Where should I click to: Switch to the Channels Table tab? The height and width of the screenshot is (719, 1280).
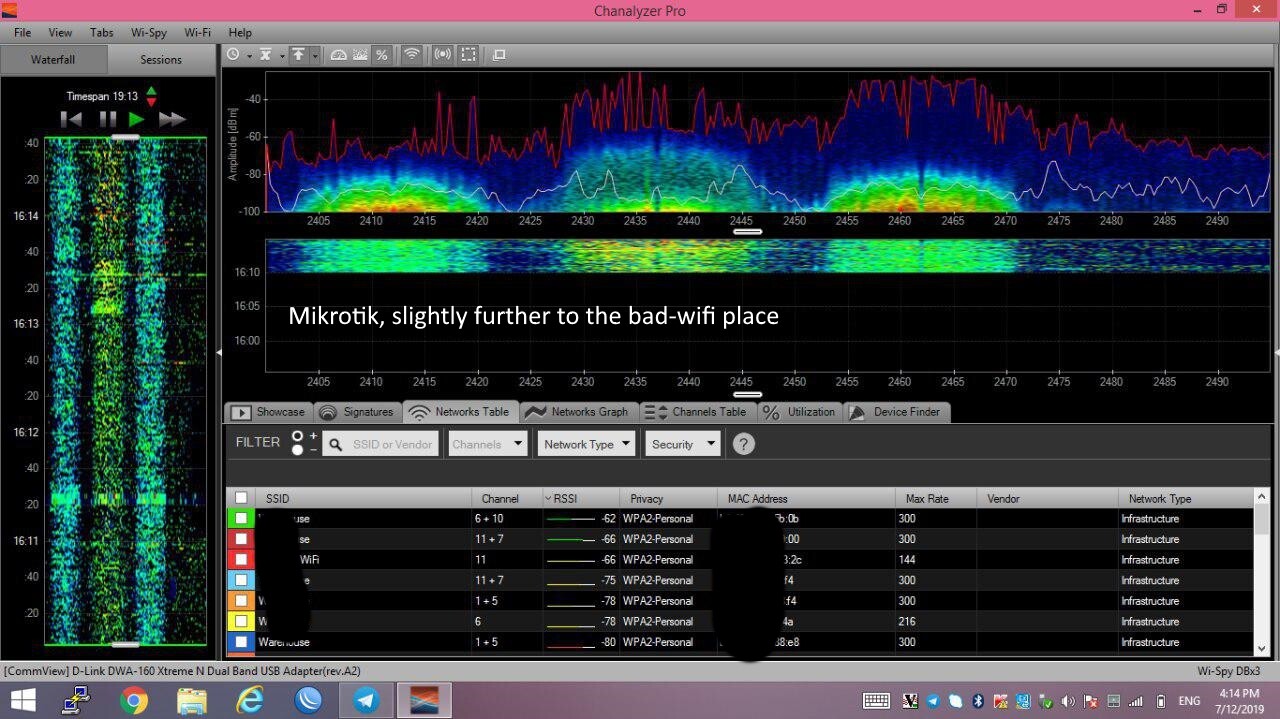[x=698, y=412]
